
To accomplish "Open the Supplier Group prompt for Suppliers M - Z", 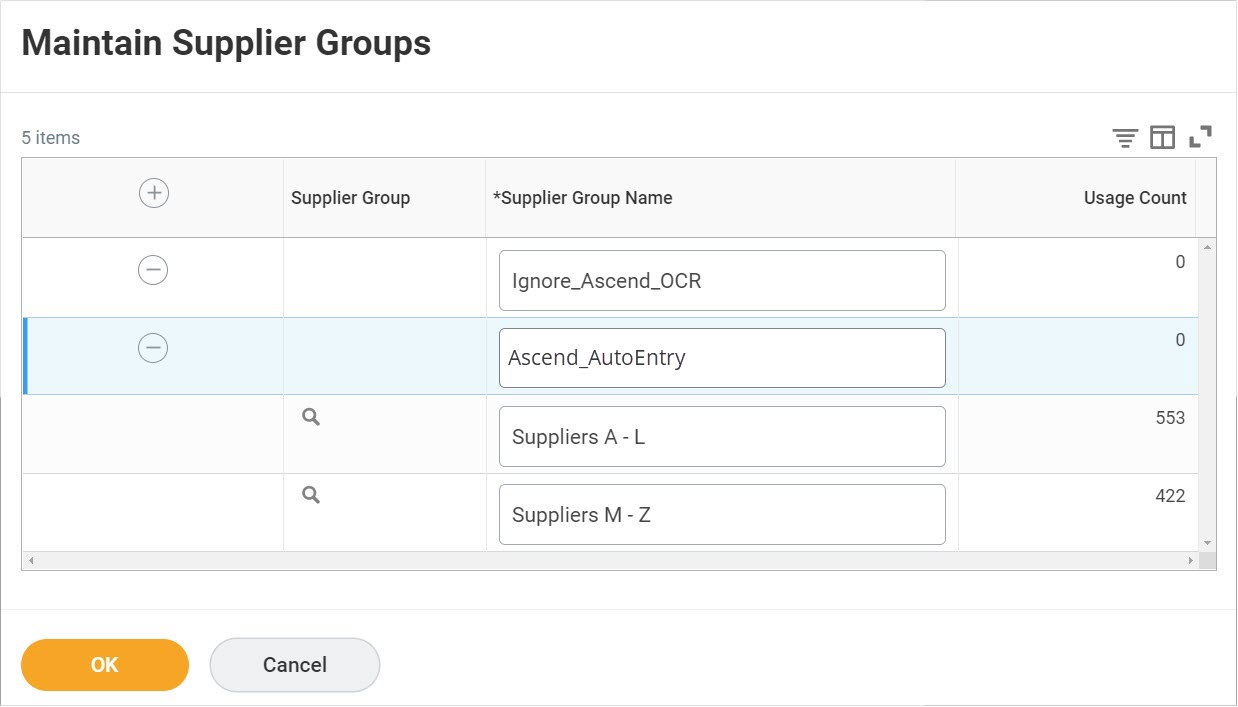I will click(310, 494).
